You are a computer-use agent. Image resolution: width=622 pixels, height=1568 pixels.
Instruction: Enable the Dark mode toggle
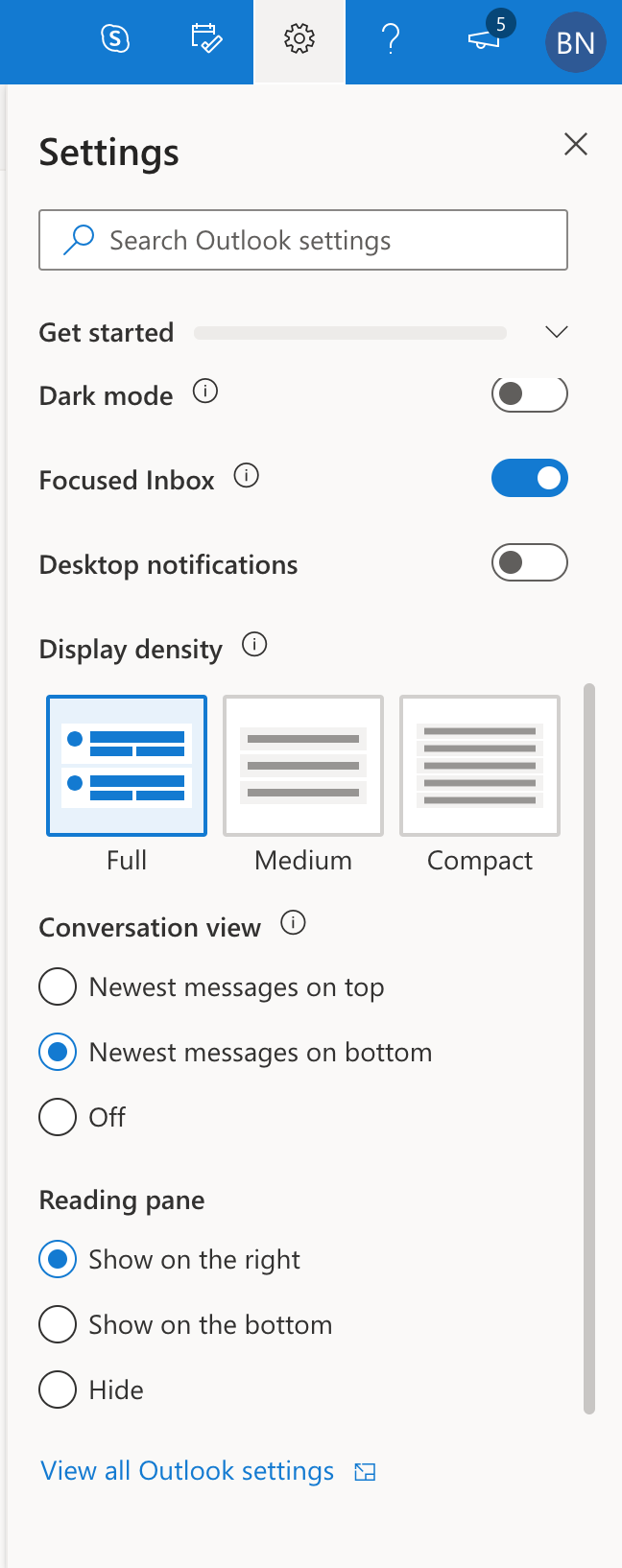pyautogui.click(x=530, y=393)
